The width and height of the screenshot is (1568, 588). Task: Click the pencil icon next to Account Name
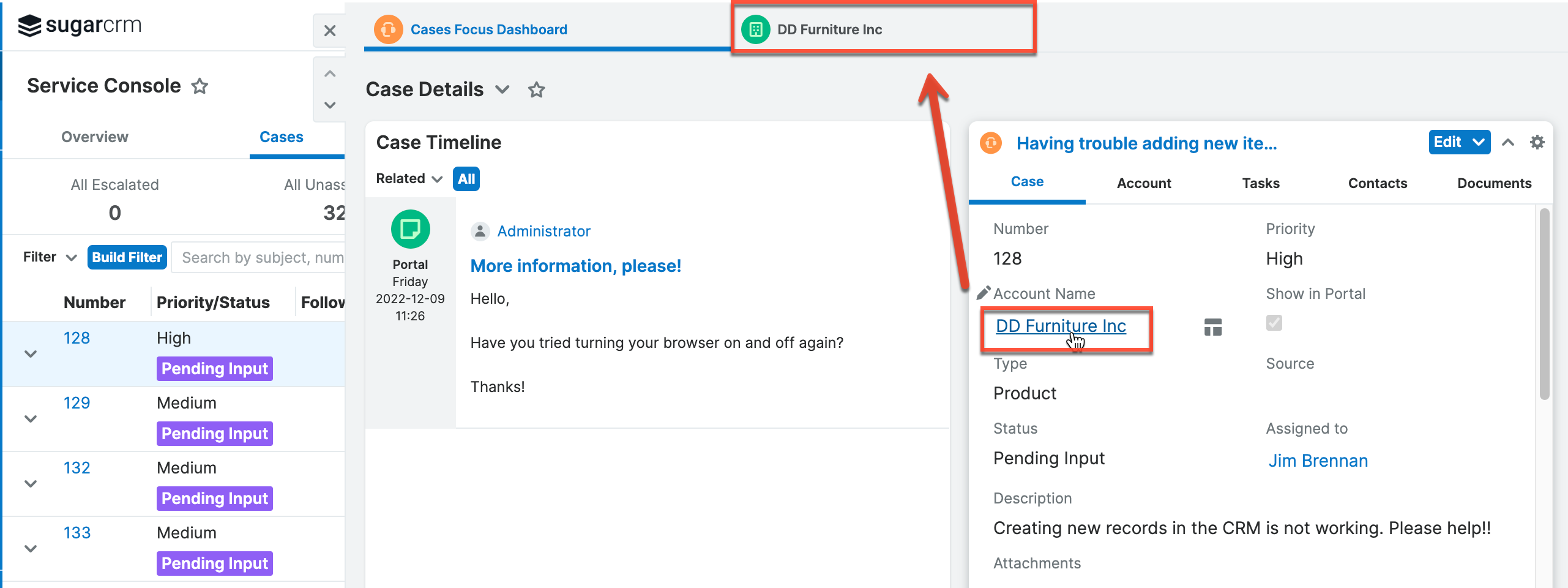[984, 293]
